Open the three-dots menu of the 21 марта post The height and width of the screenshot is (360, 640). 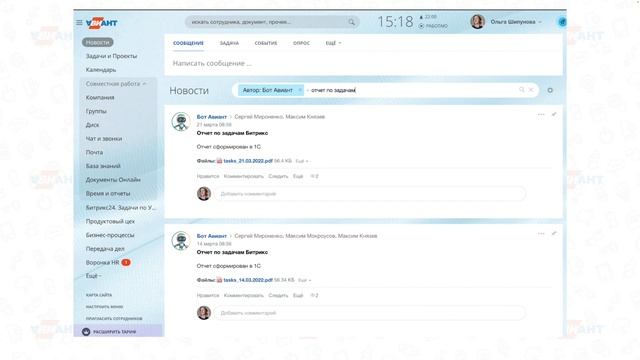(x=541, y=115)
